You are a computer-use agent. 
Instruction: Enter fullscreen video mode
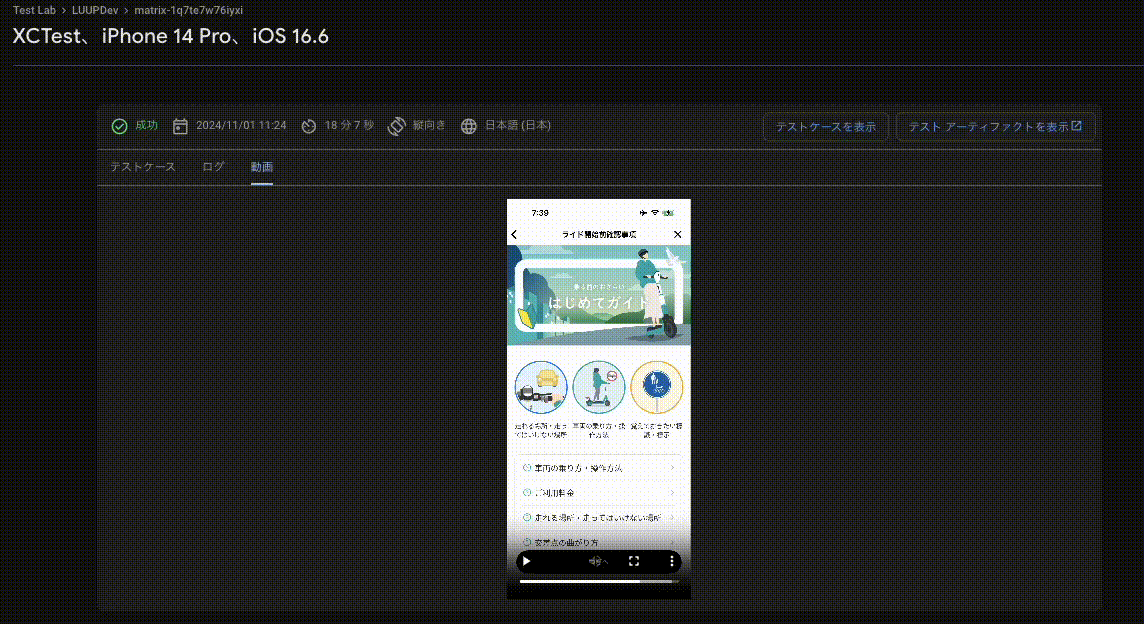[x=634, y=561]
